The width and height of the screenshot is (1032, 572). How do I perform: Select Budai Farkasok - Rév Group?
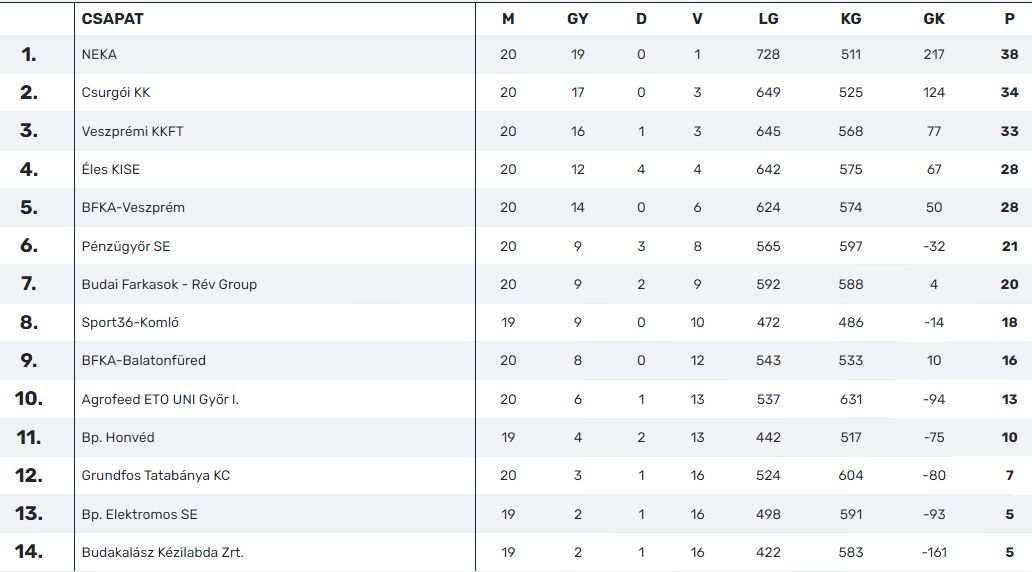pyautogui.click(x=169, y=284)
